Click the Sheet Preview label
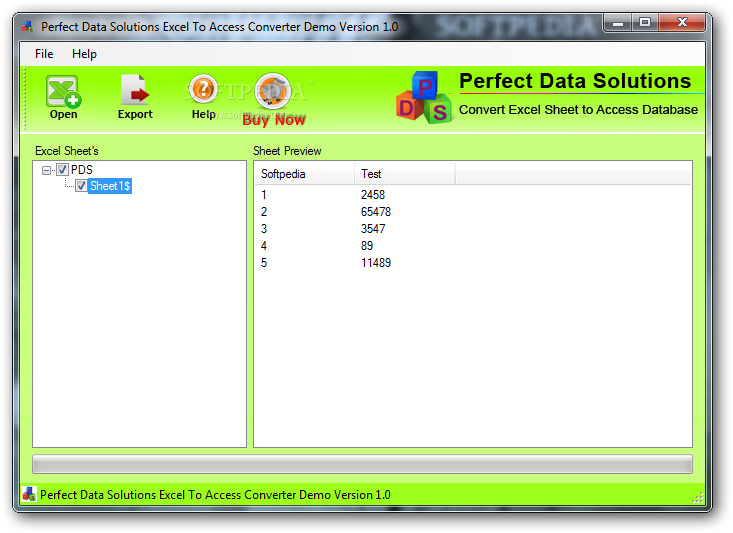This screenshot has width=733, height=533. 287,151
